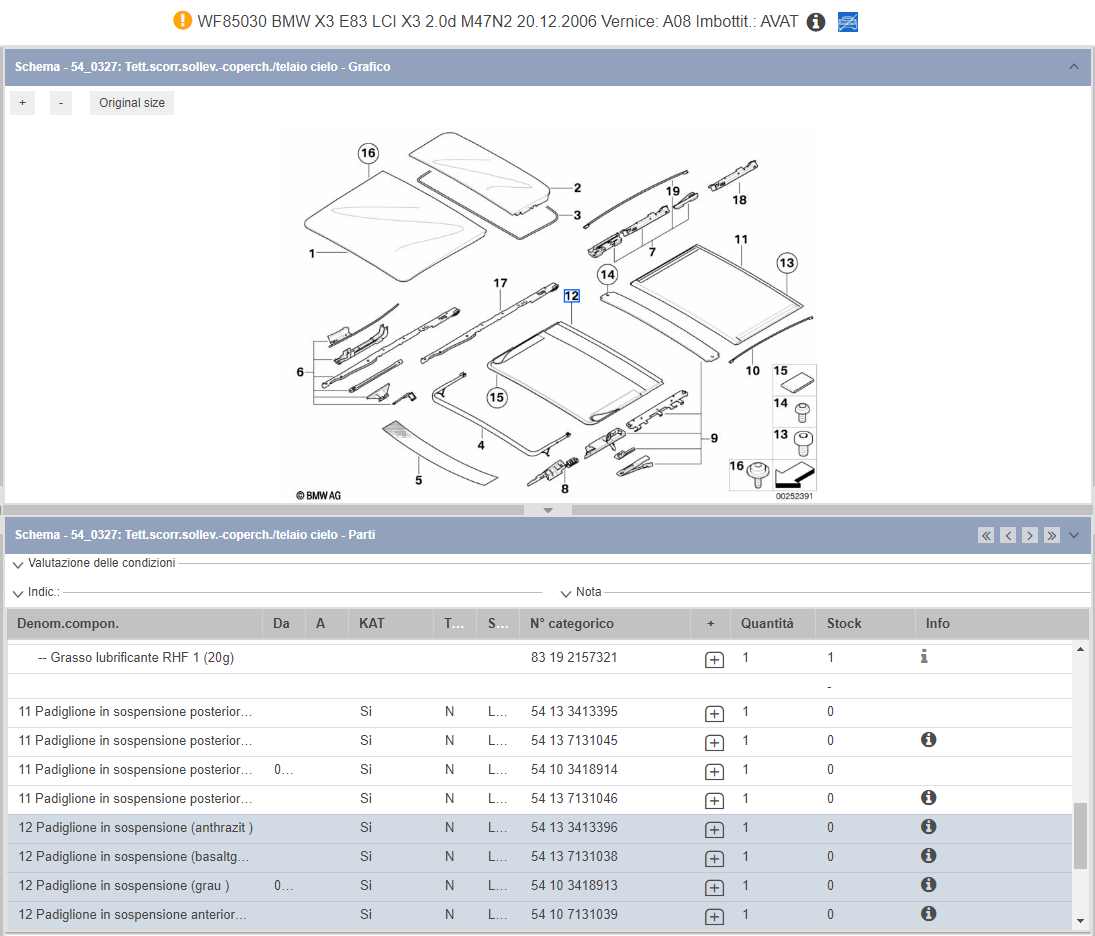Add part 54 13 7131046 with plus icon
Screen dimensions: 1095x936
(x=714, y=800)
